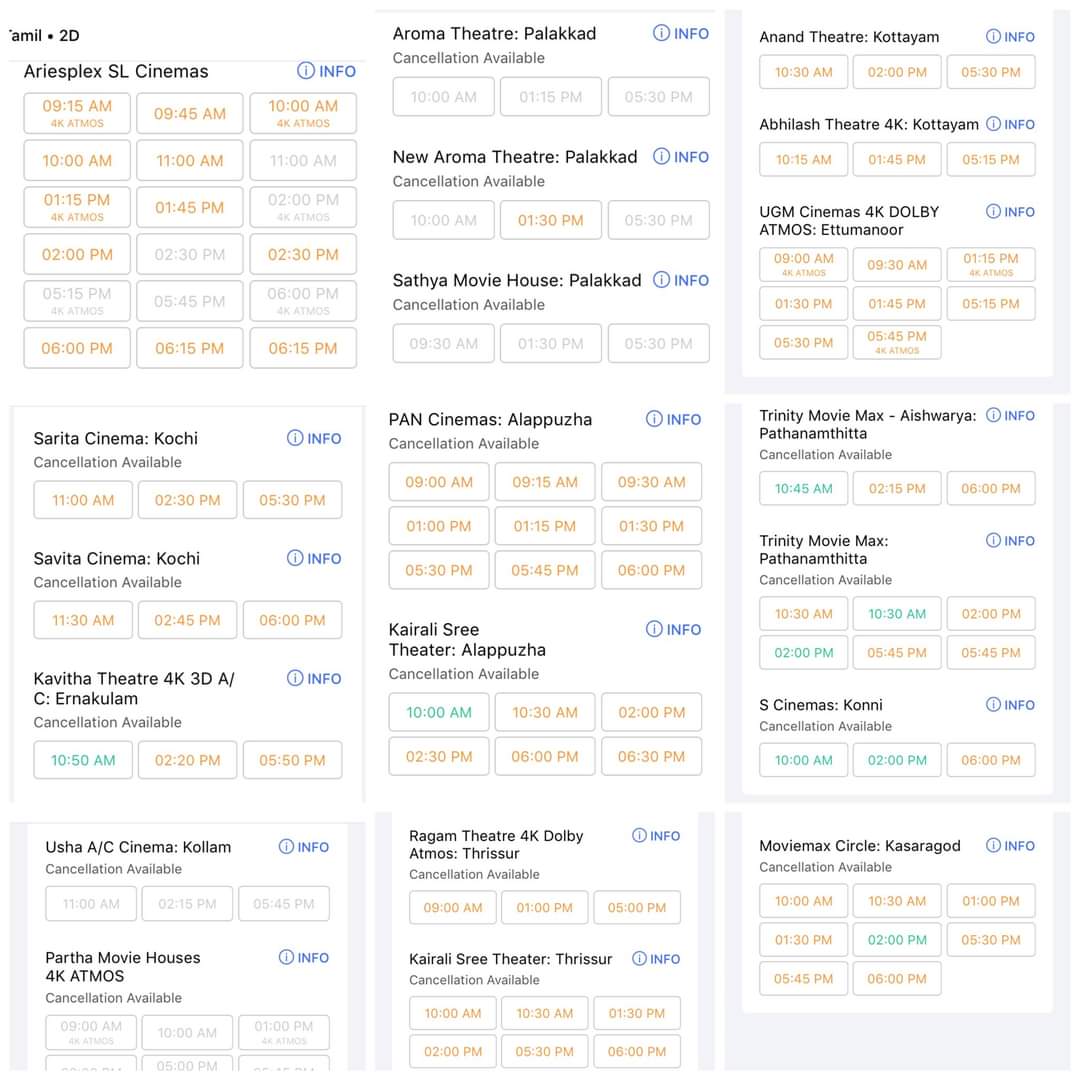Open INFO for Aroma Theatre: Palakkad
The width and height of the screenshot is (1080, 1080).
(x=681, y=33)
